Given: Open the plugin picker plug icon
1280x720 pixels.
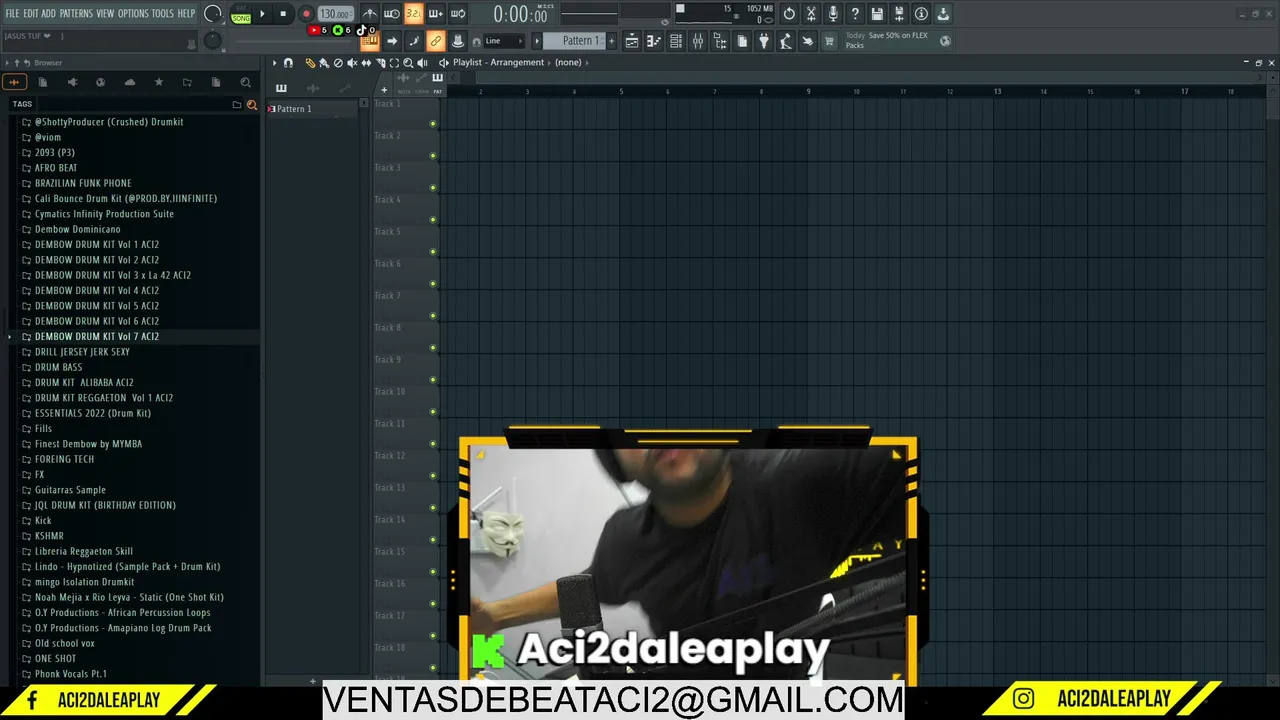Looking at the screenshot, I should 763,41.
